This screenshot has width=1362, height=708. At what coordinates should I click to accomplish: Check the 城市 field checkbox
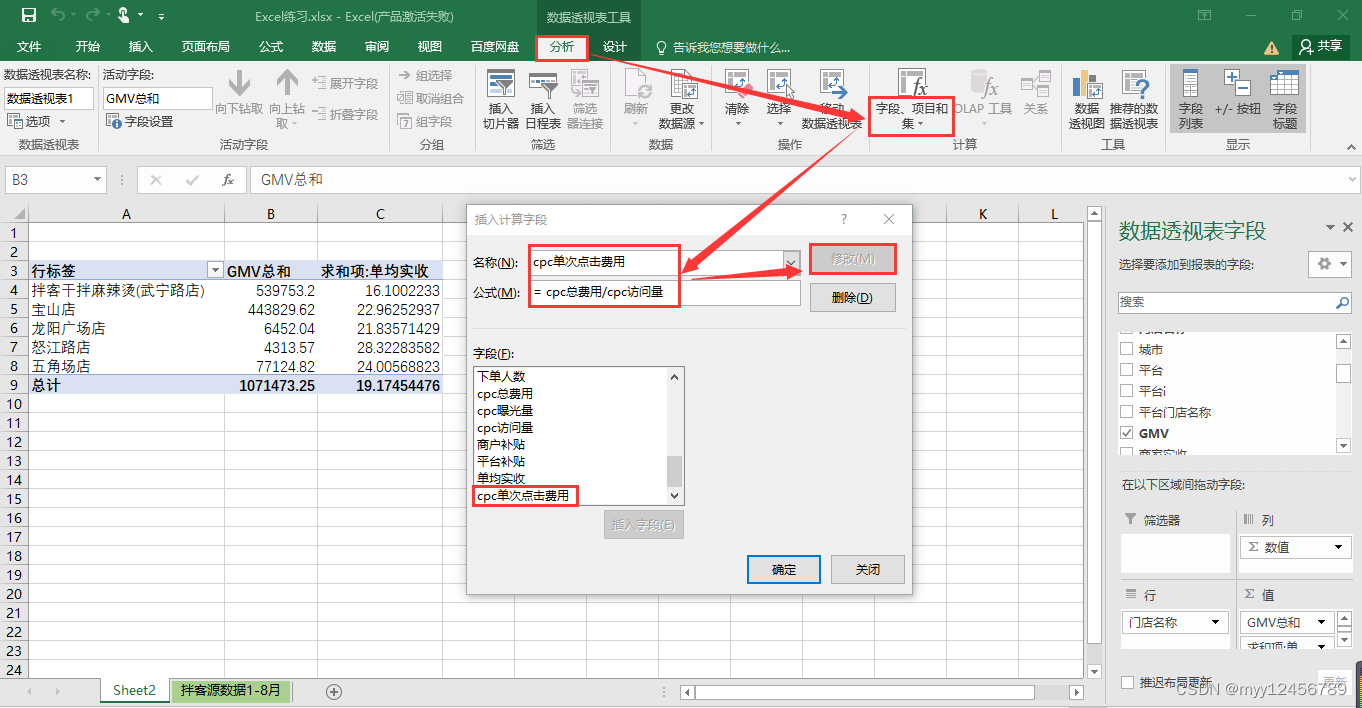pos(1127,349)
